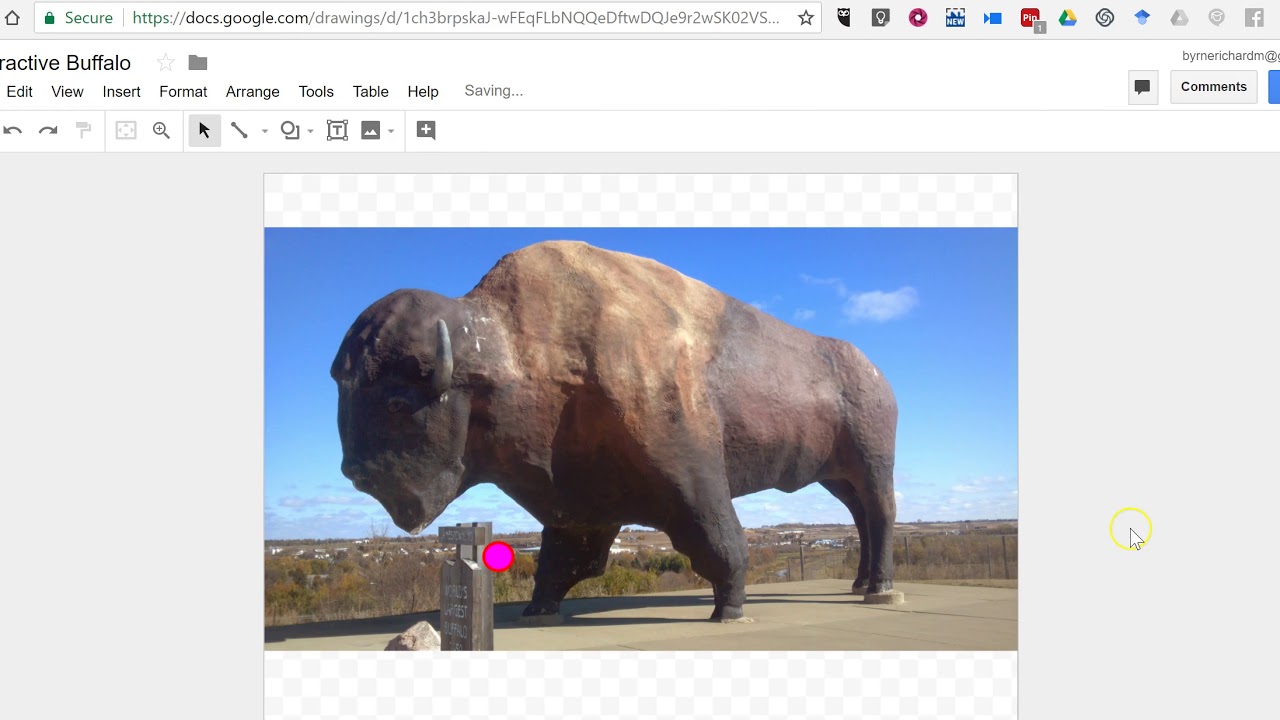
Task: Select the Zoom magnifier tool
Action: (x=161, y=130)
